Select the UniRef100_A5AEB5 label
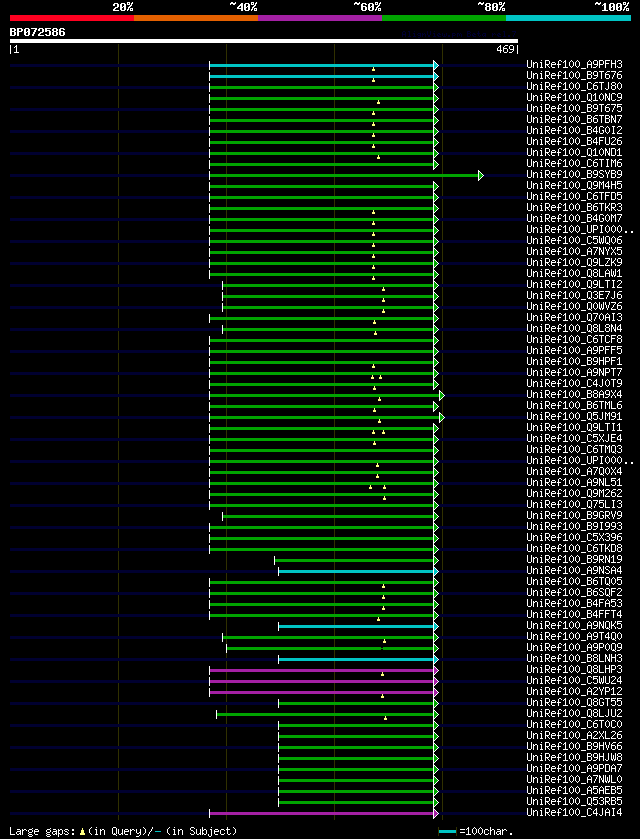640x839 pixels. 574,790
